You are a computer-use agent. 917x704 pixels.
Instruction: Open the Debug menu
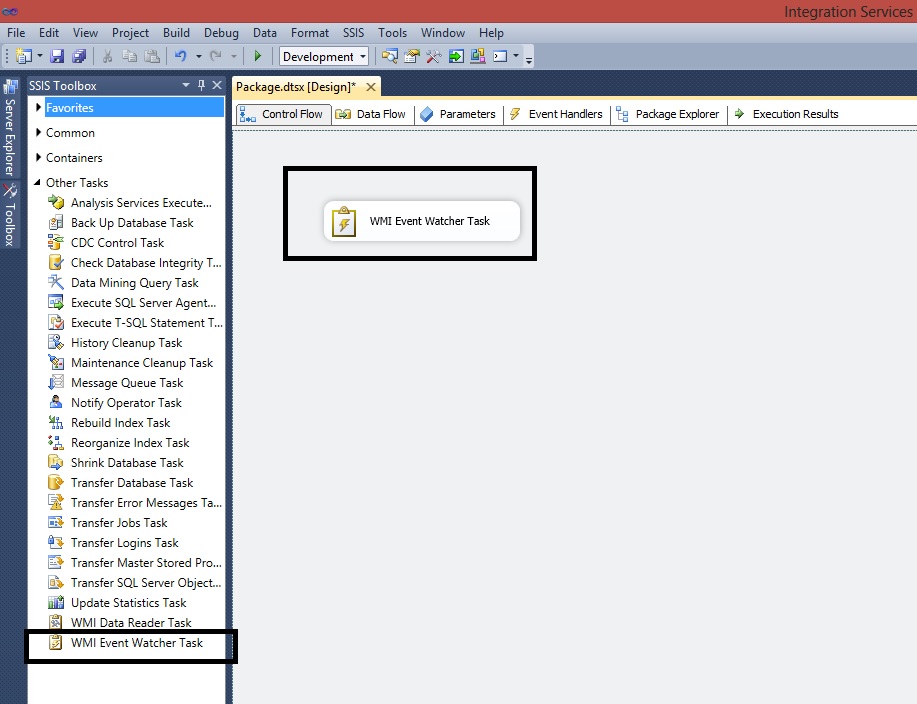click(221, 33)
